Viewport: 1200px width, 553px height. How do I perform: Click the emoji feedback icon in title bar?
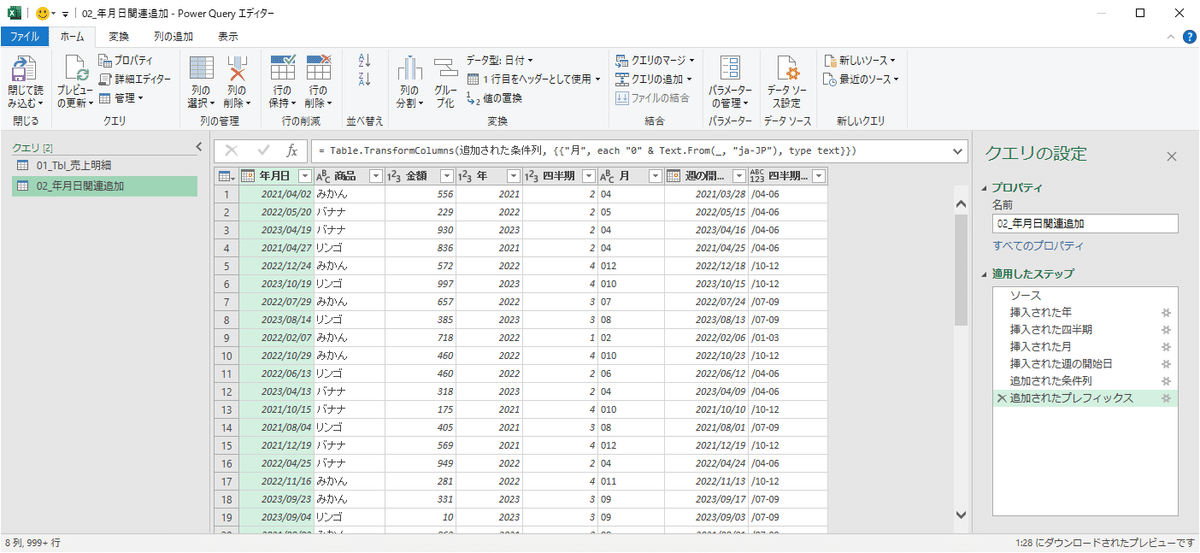point(41,13)
